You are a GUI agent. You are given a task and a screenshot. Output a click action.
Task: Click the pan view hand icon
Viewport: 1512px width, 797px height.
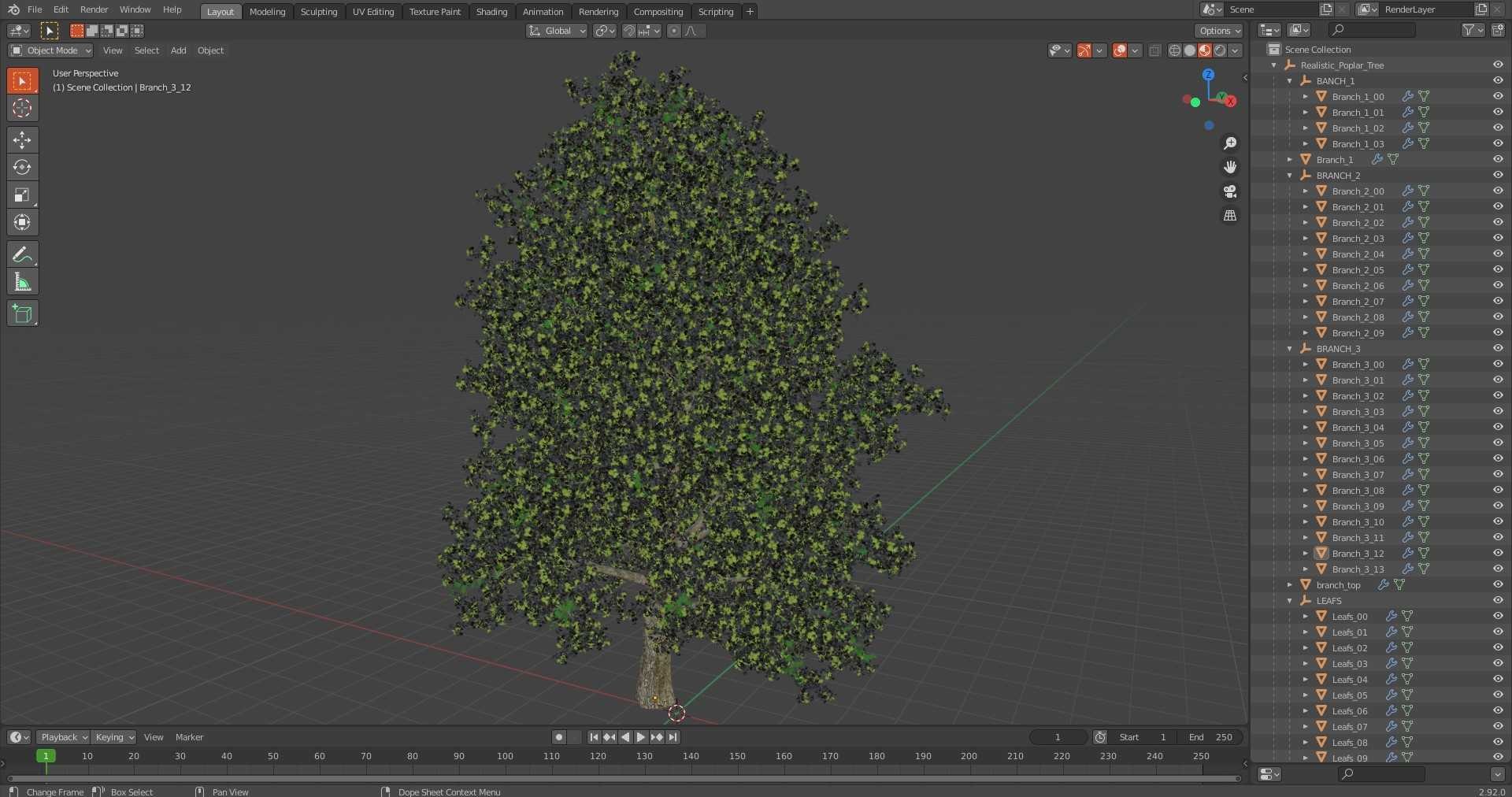tap(1230, 167)
